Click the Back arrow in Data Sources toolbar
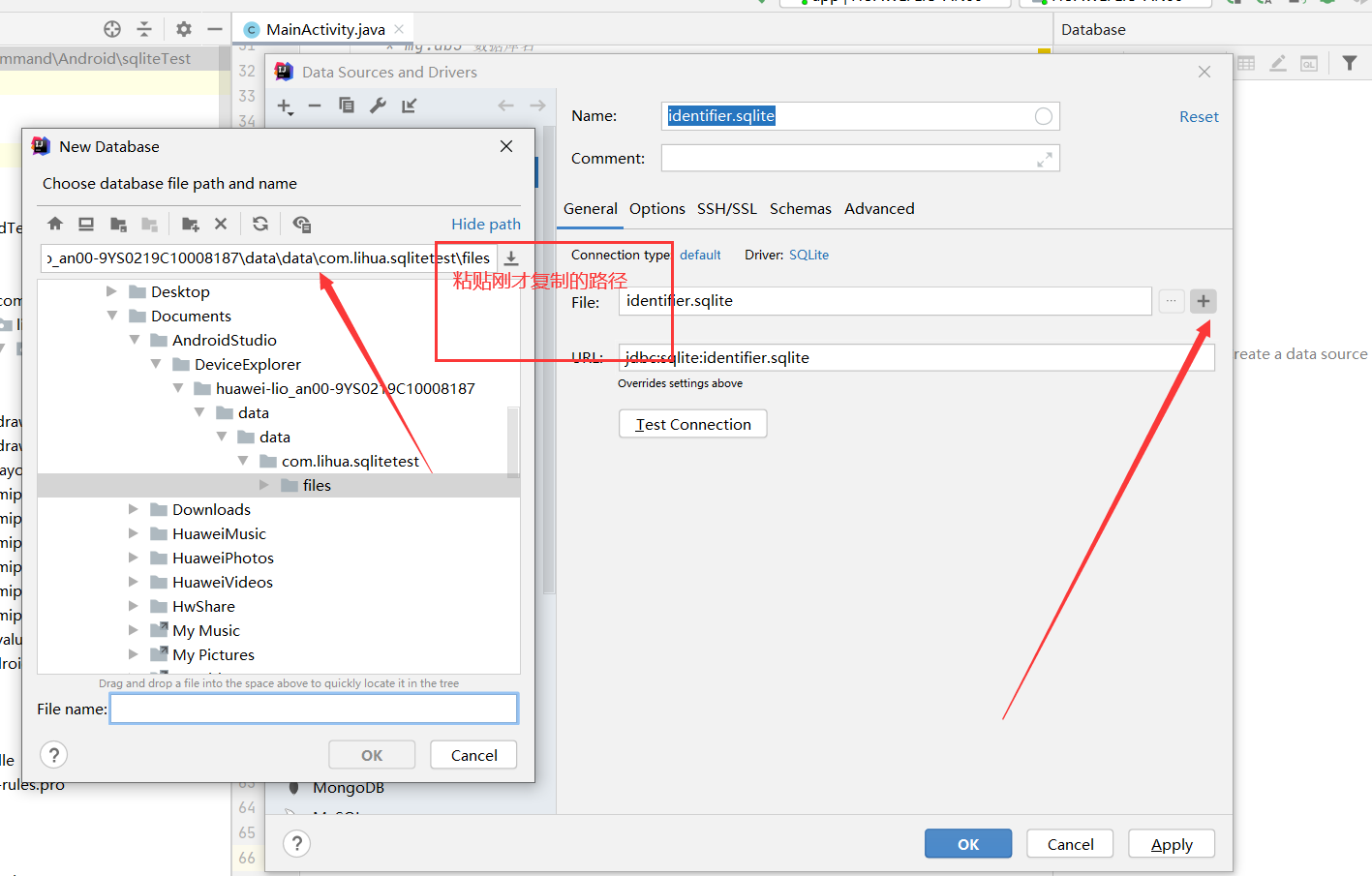This screenshot has height=876, width=1372. (x=505, y=106)
